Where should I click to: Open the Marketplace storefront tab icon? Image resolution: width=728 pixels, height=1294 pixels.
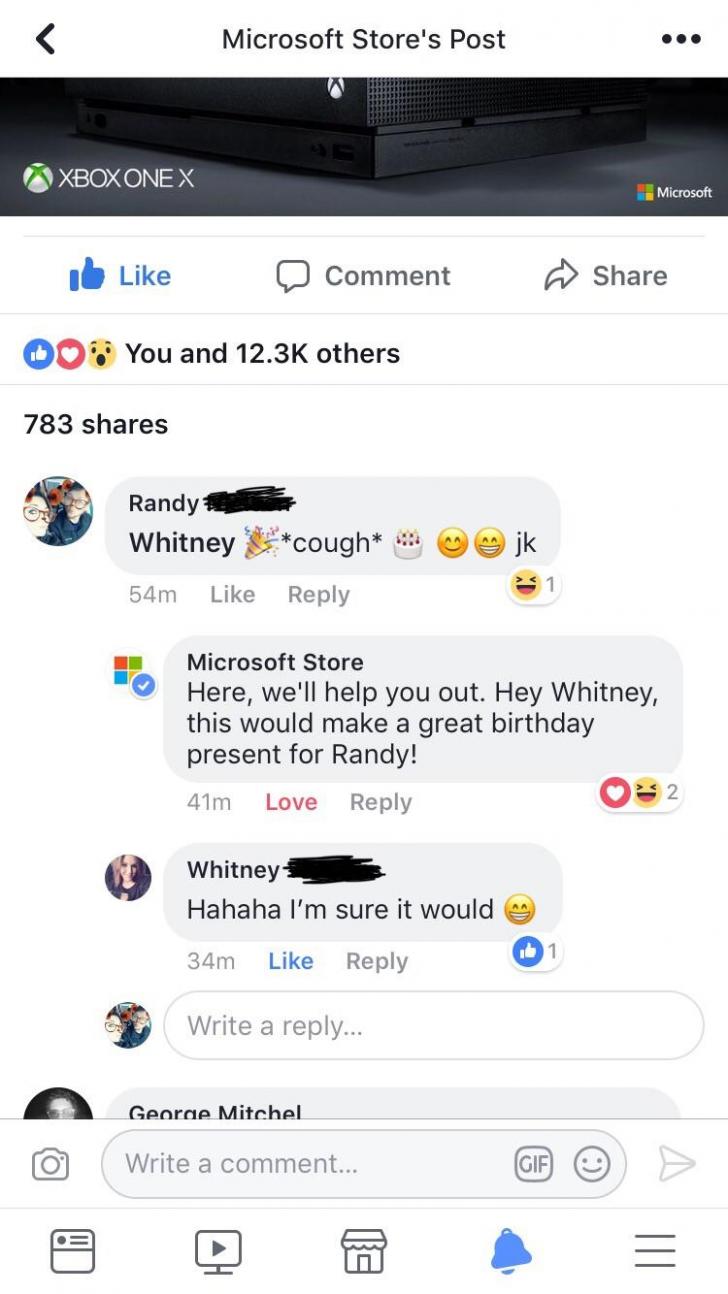pos(363,1250)
